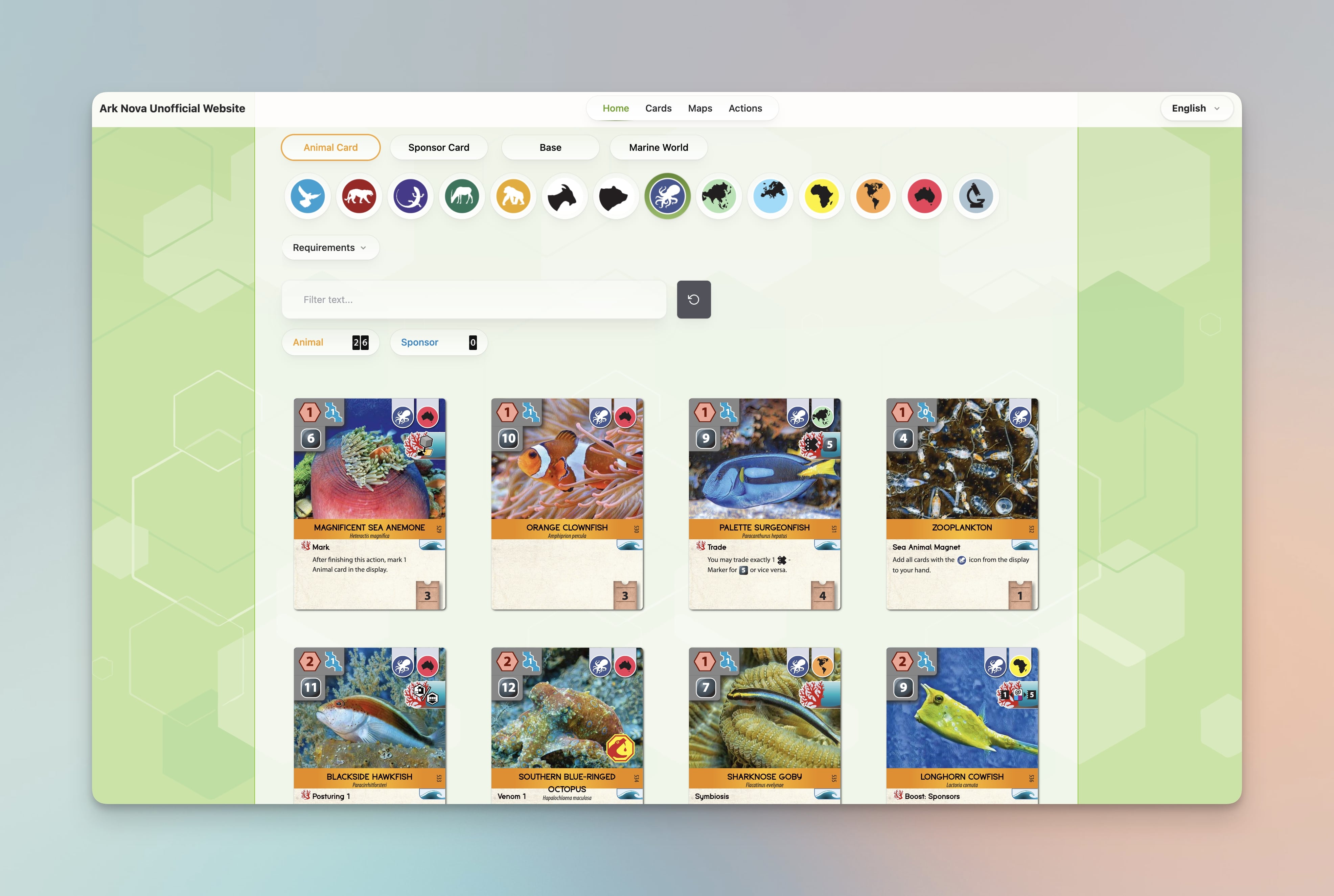1334x896 pixels.
Task: Select the red predator category icon
Action: point(359,196)
